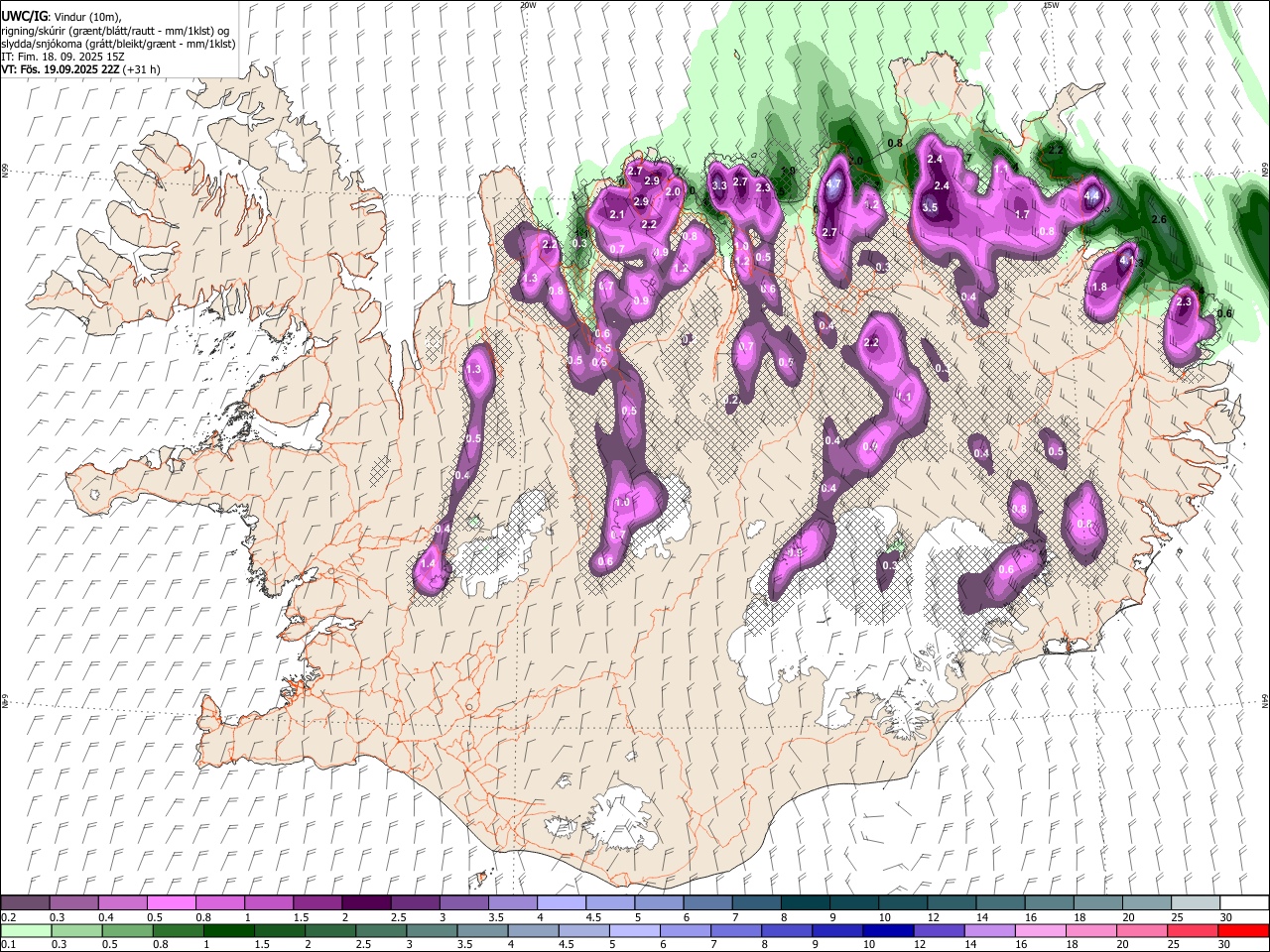Click the '4.1' precipitation value on the map

pos(1126,261)
